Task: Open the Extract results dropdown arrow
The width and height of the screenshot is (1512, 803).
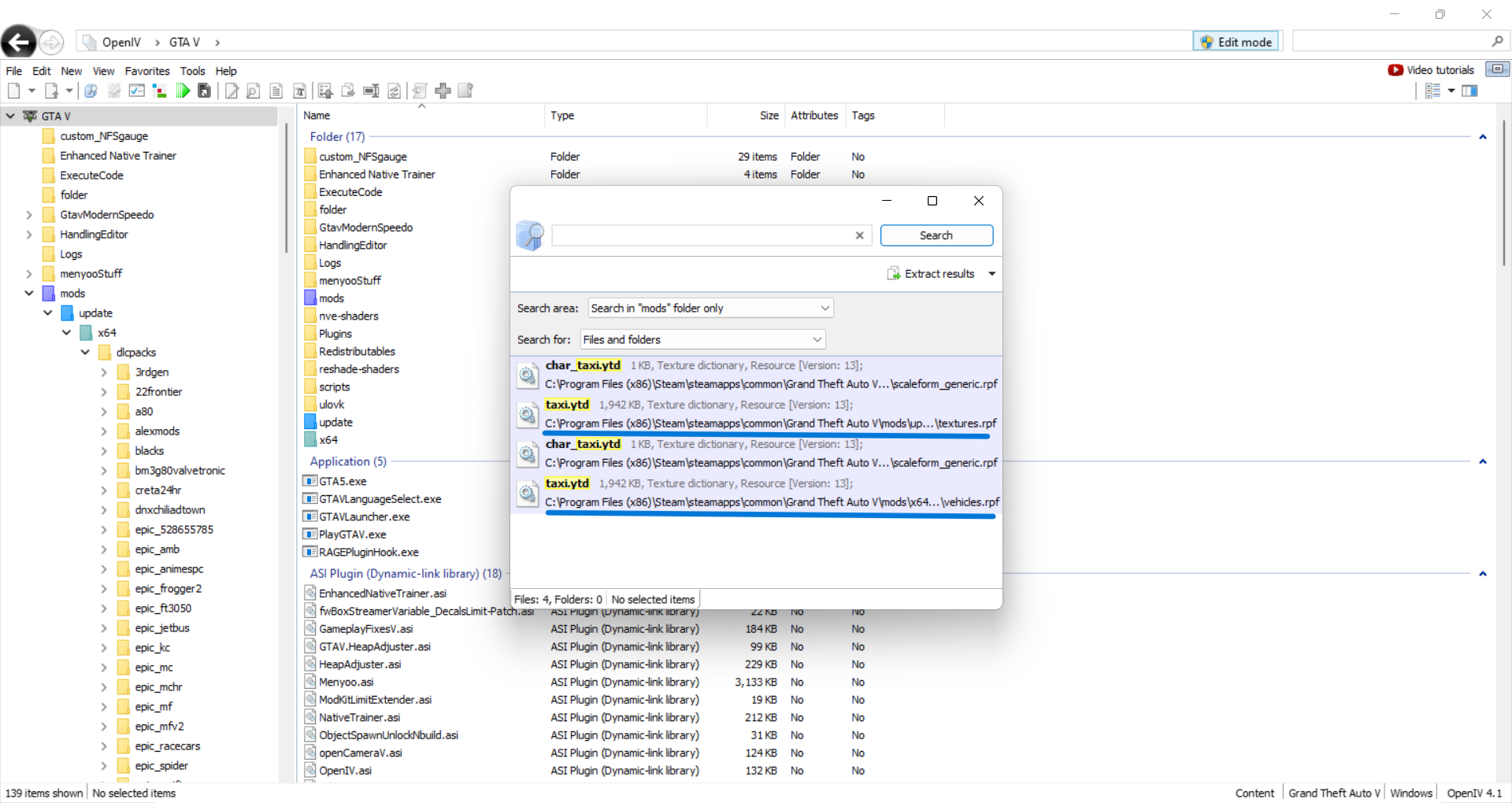Action: 992,274
